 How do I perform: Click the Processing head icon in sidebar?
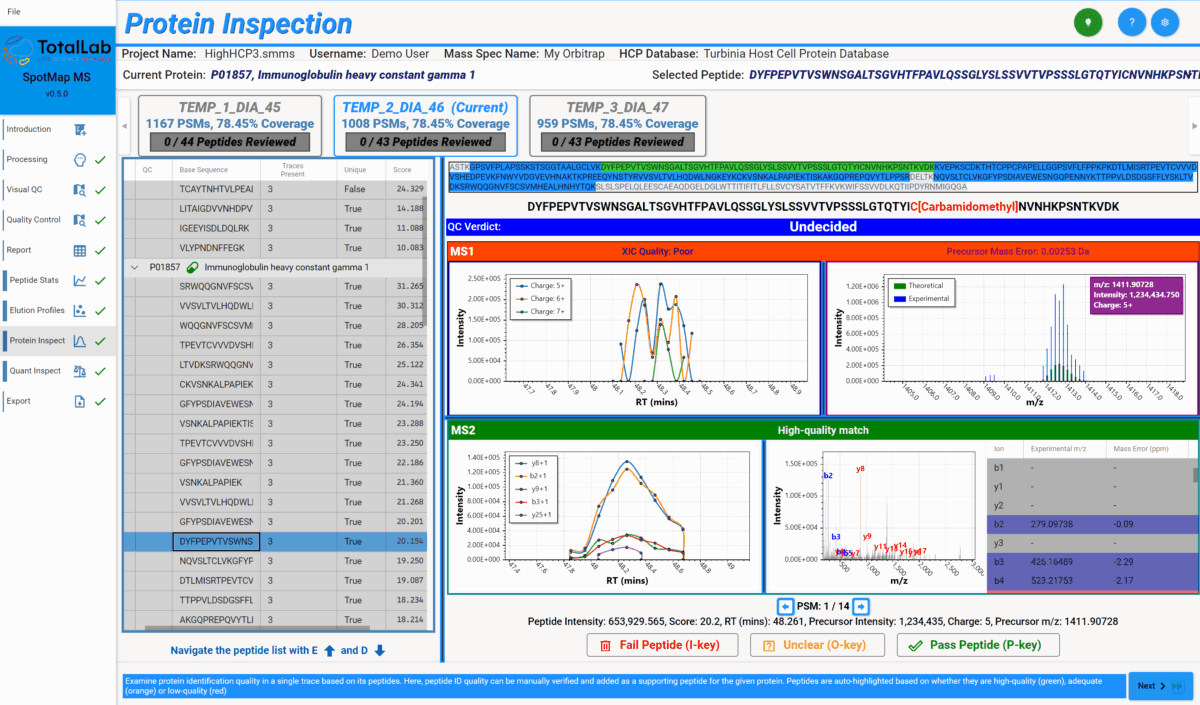click(x=80, y=160)
